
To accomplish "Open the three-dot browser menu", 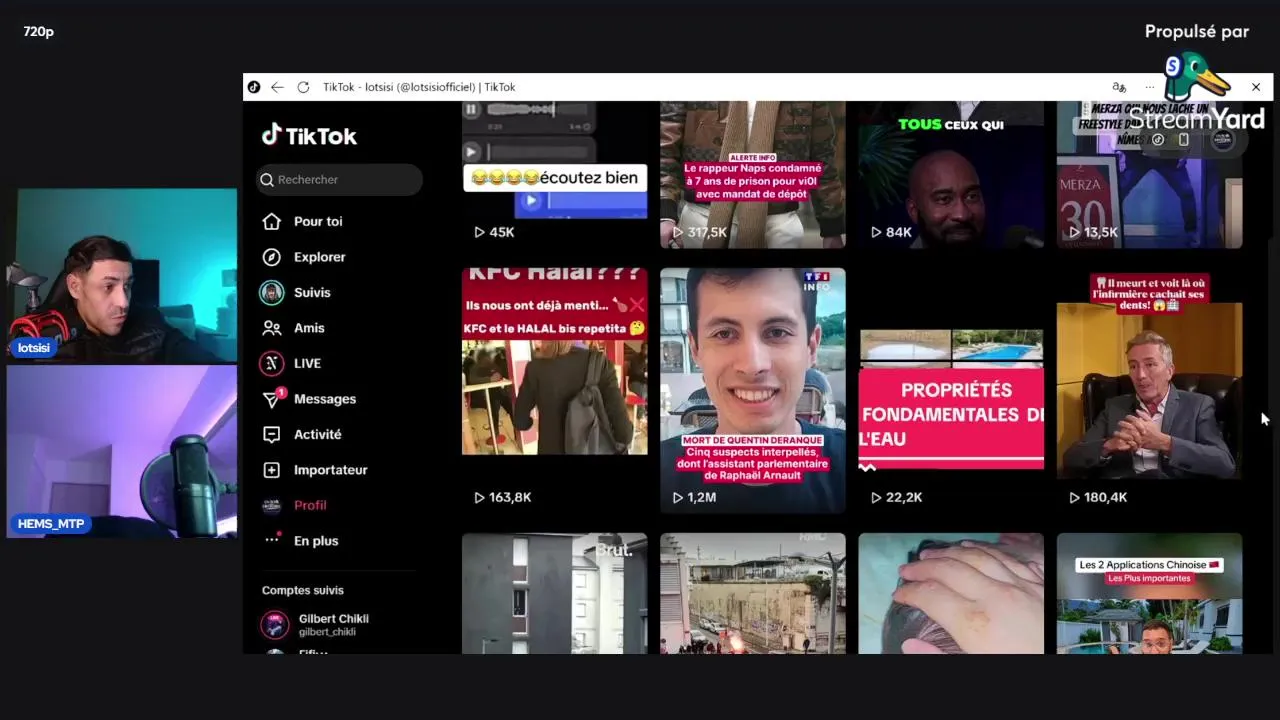I will point(1150,87).
